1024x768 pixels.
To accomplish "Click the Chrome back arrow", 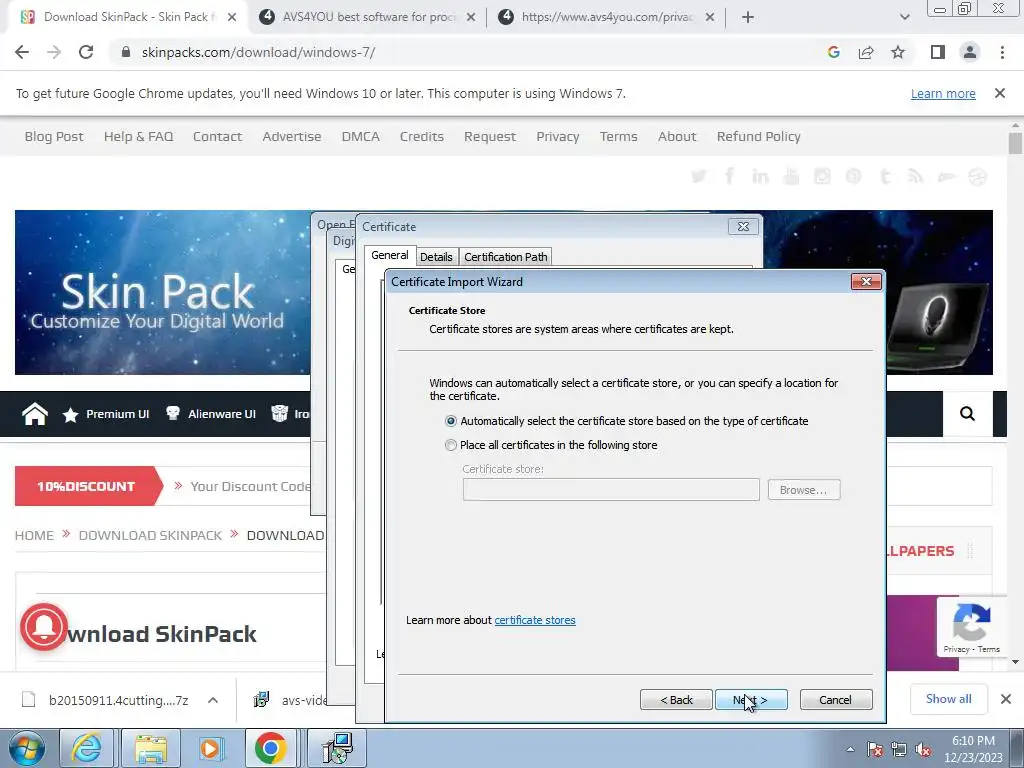I will pyautogui.click(x=22, y=52).
